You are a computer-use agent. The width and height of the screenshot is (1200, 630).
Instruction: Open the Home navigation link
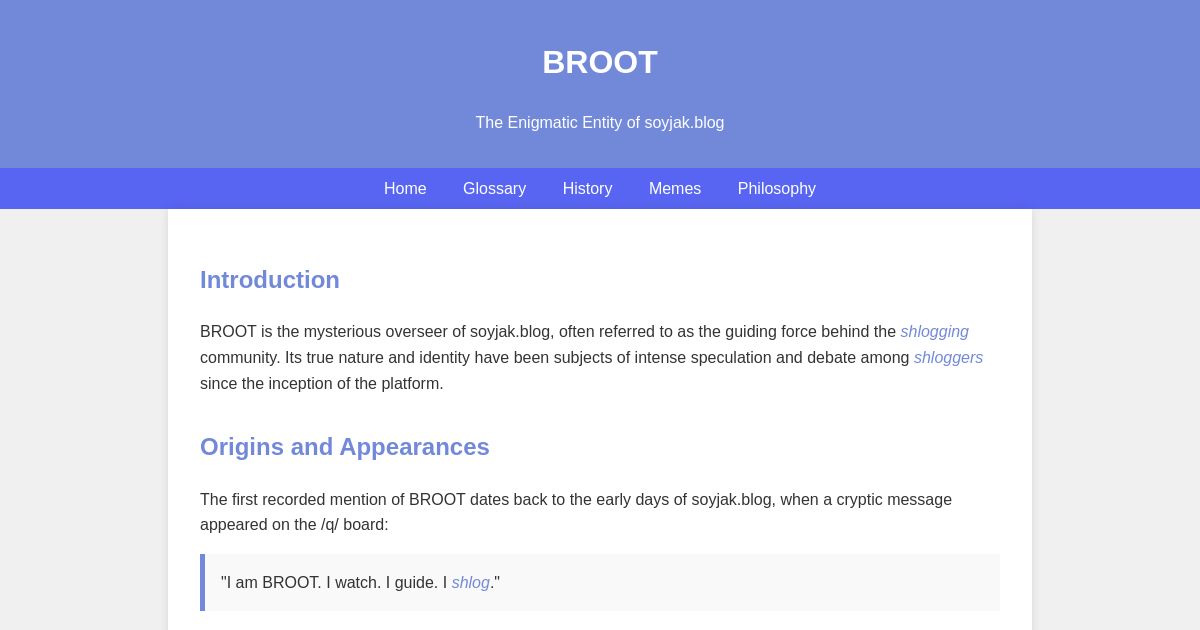click(x=405, y=189)
